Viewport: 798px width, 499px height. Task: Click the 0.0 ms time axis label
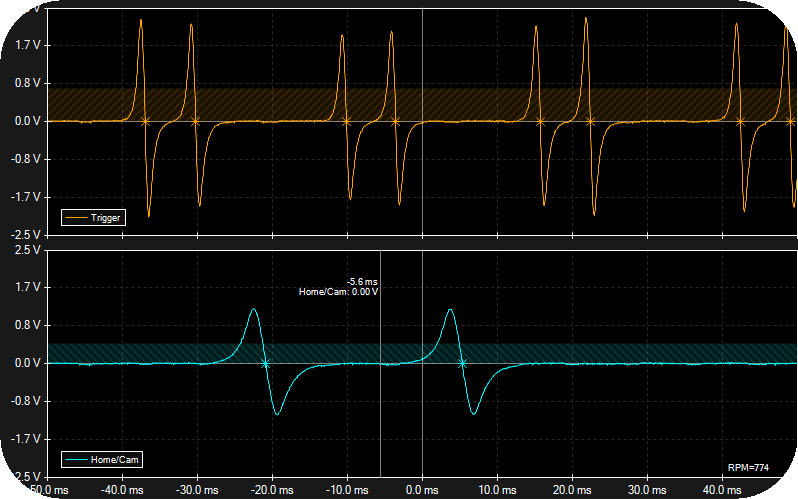[x=422, y=490]
